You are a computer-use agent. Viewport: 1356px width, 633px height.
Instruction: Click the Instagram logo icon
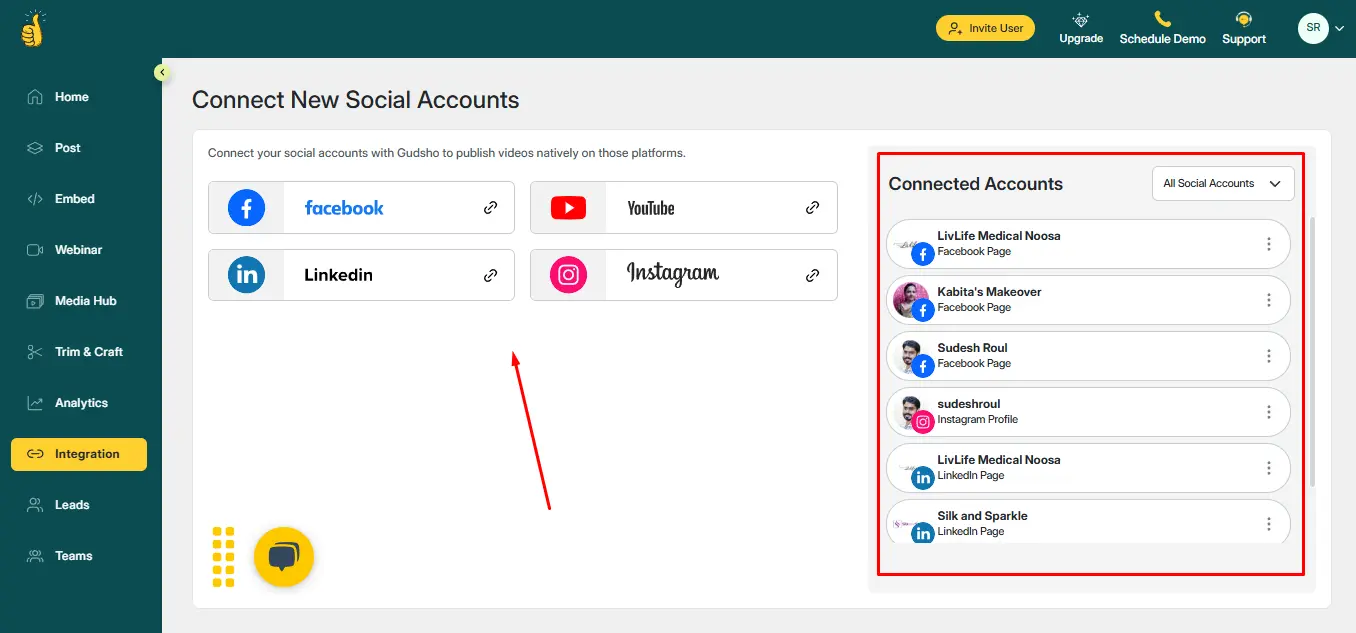(x=568, y=275)
